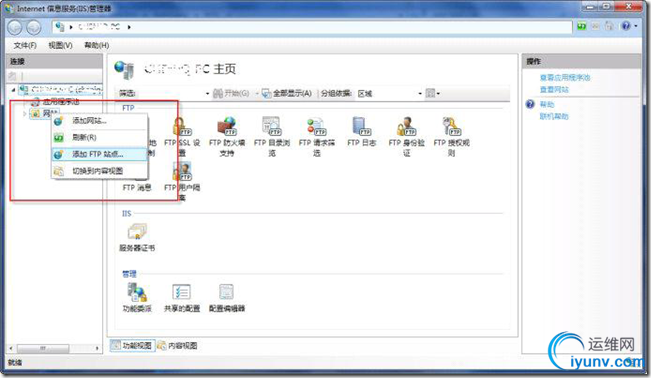
Task: Click Online Help (联机帮助) link
Action: click(x=554, y=116)
